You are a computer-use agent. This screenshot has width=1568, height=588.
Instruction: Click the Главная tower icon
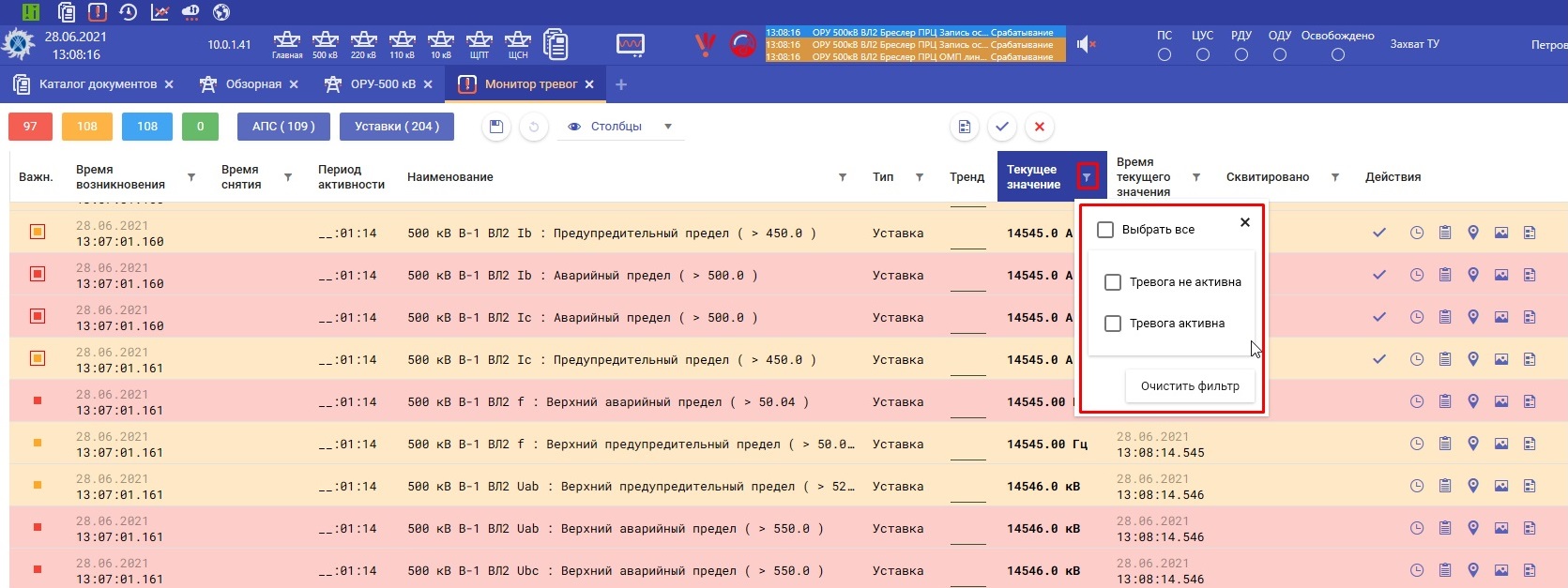pyautogui.click(x=286, y=43)
